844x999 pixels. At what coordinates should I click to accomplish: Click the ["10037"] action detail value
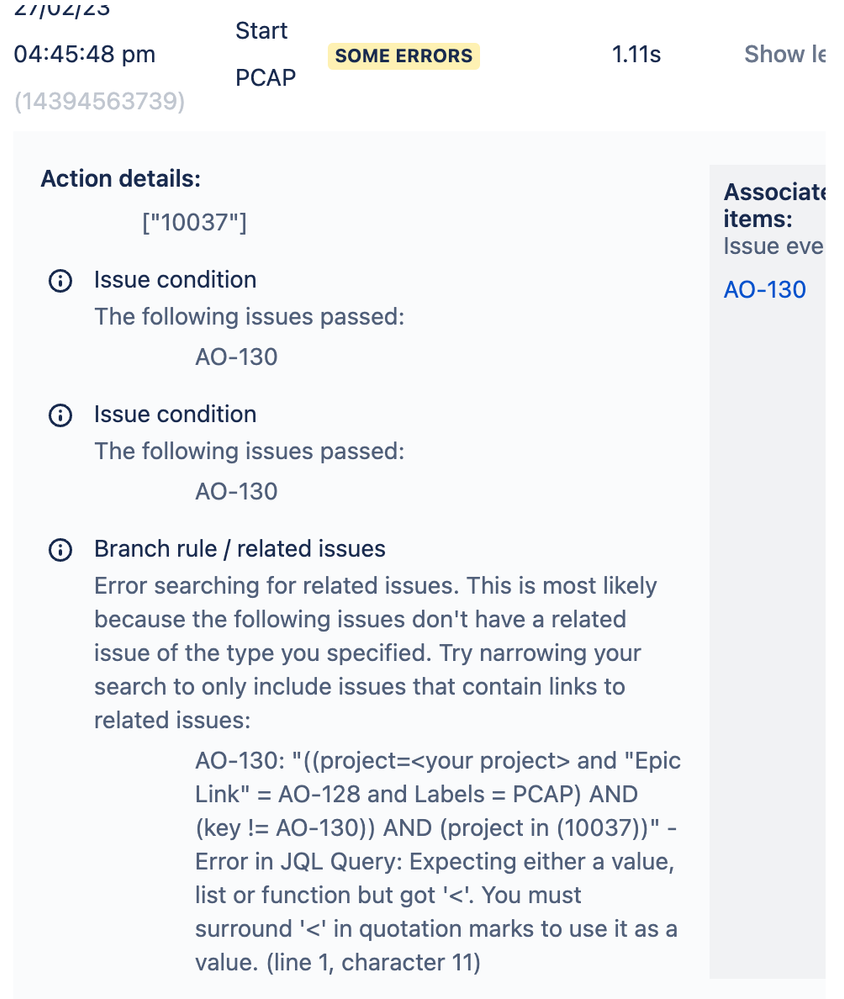[x=194, y=222]
